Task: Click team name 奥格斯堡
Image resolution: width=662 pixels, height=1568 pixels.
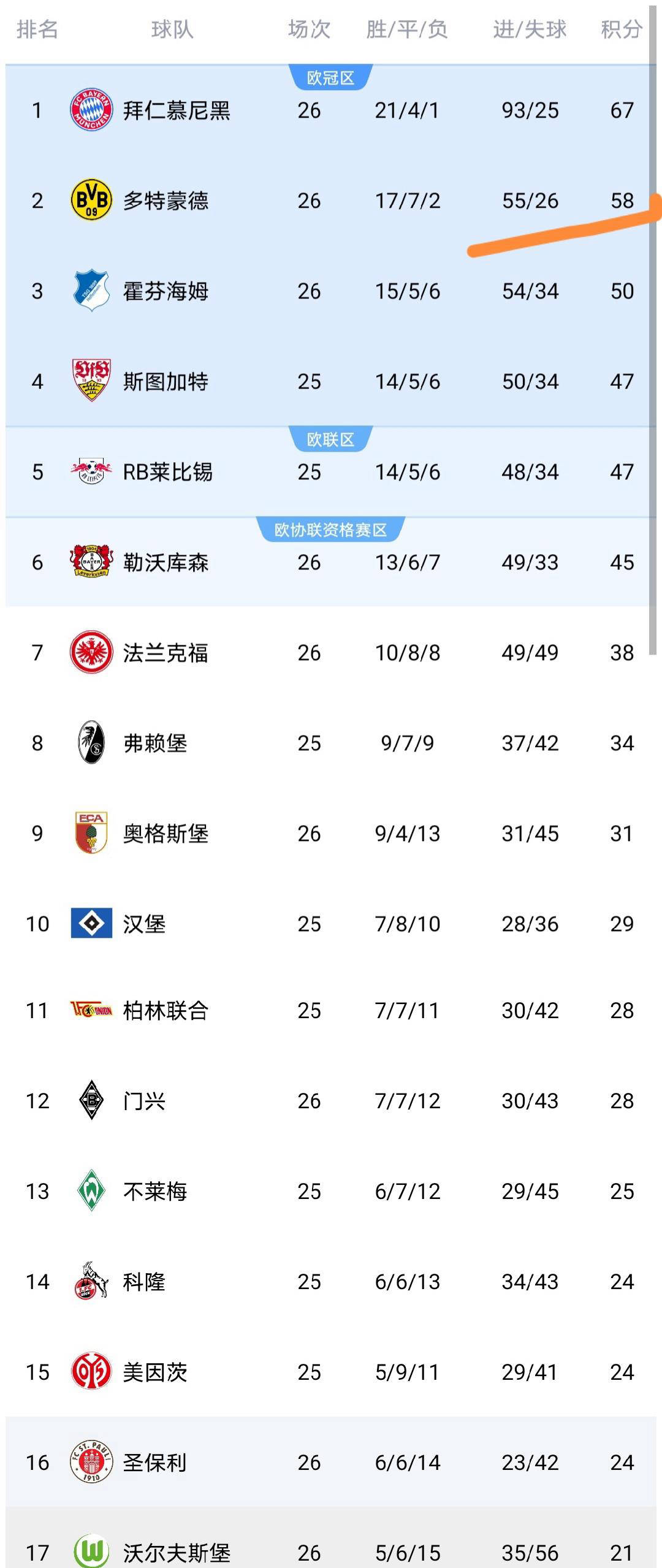Action: (x=165, y=834)
